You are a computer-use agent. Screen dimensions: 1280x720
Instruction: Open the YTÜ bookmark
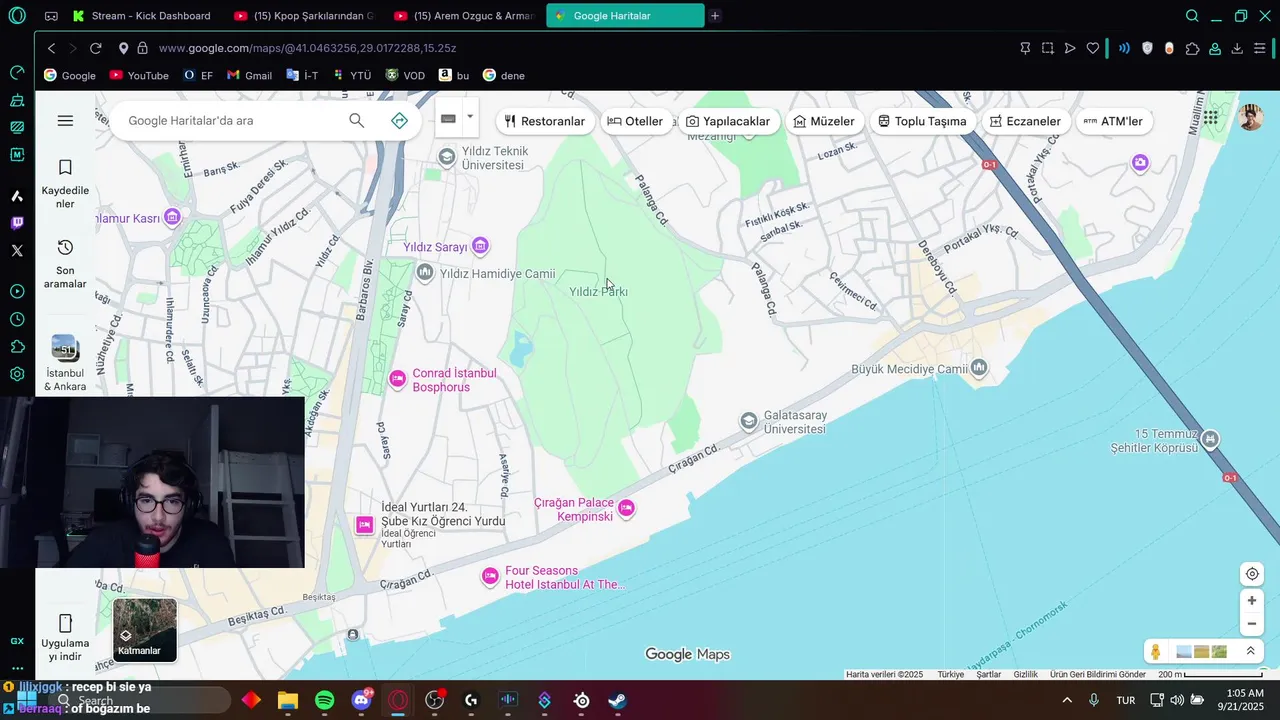tap(352, 75)
